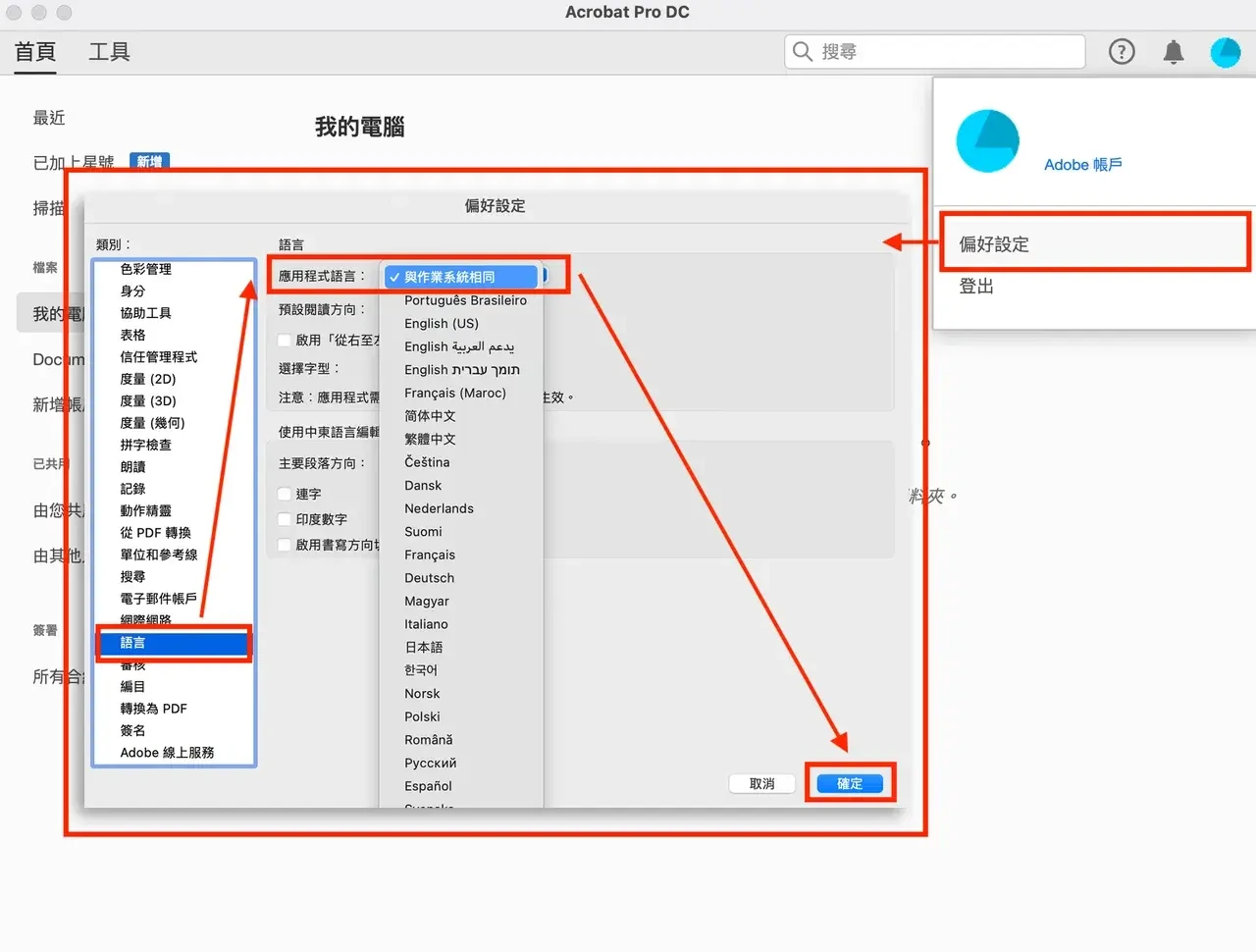The height and width of the screenshot is (952, 1256).
Task: Choose Français (Maroc) from the language list
Action: [455, 393]
